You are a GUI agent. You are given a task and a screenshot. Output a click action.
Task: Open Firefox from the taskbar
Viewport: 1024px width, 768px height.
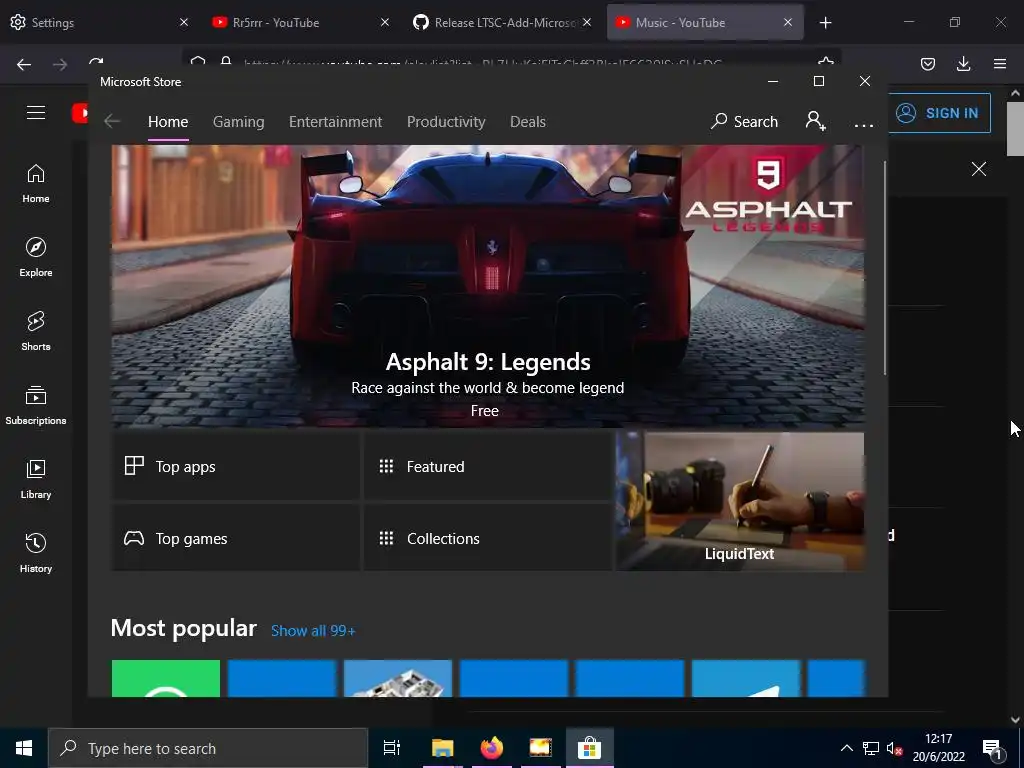[492, 748]
